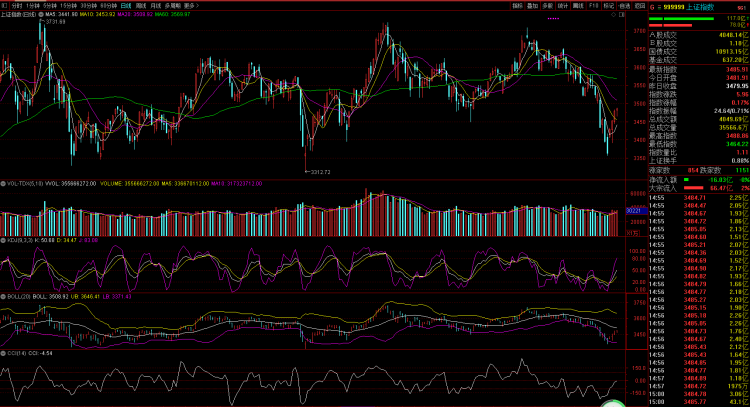Click the 自选 button
This screenshot has width=750, height=407.
coord(624,6)
